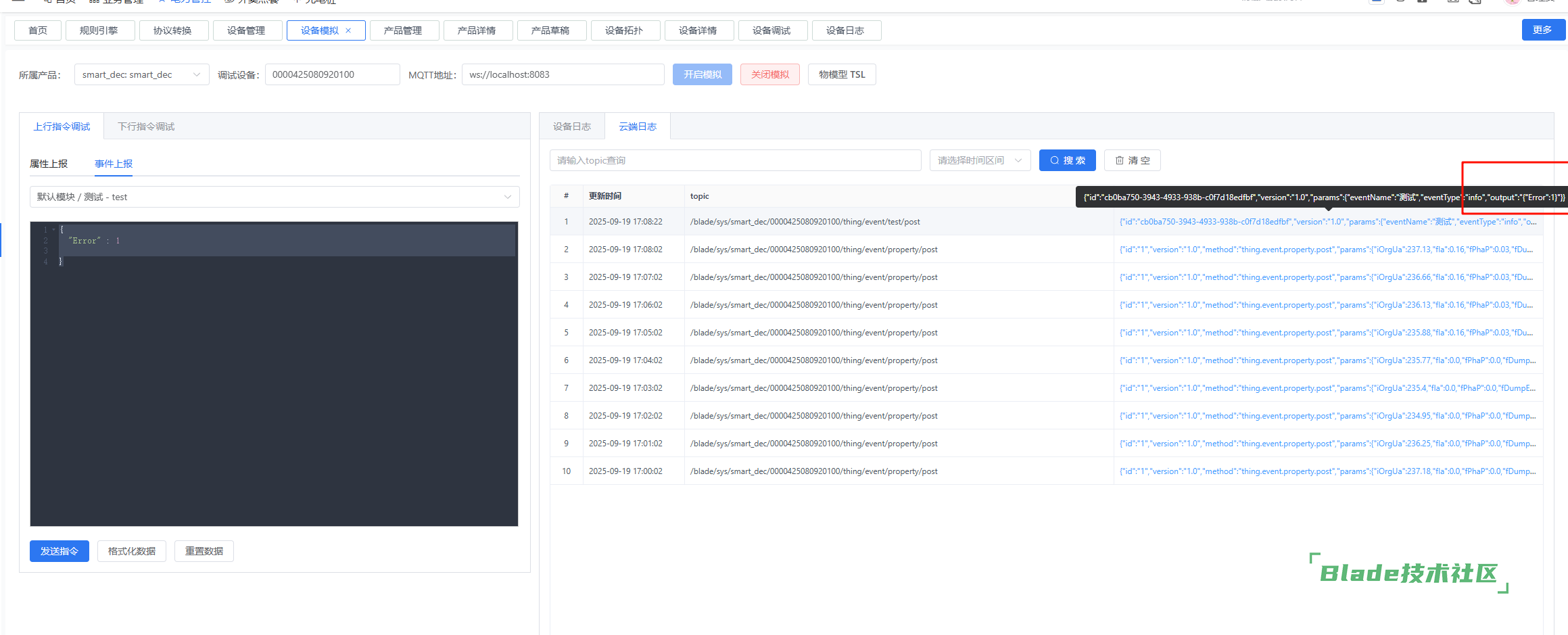Image resolution: width=1568 pixels, height=635 pixels.
Task: Open the message content with fOrgUa 234.95
Action: pyautogui.click(x=1328, y=416)
